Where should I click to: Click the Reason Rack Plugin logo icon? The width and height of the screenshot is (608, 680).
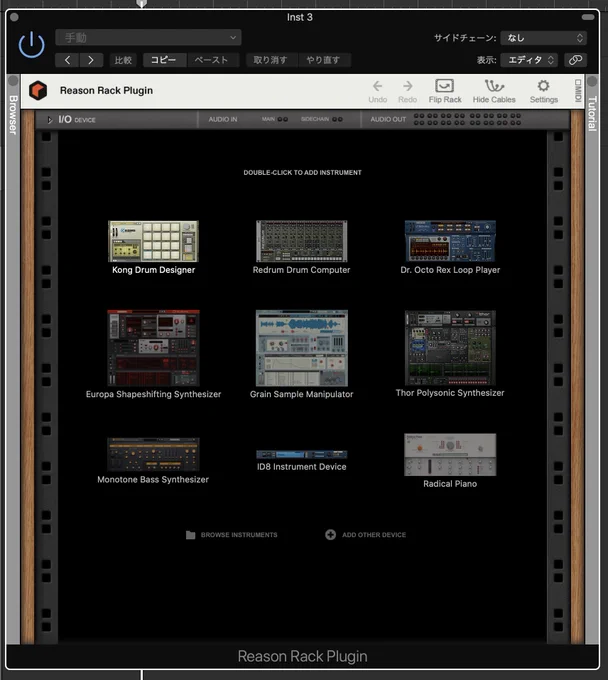point(38,91)
